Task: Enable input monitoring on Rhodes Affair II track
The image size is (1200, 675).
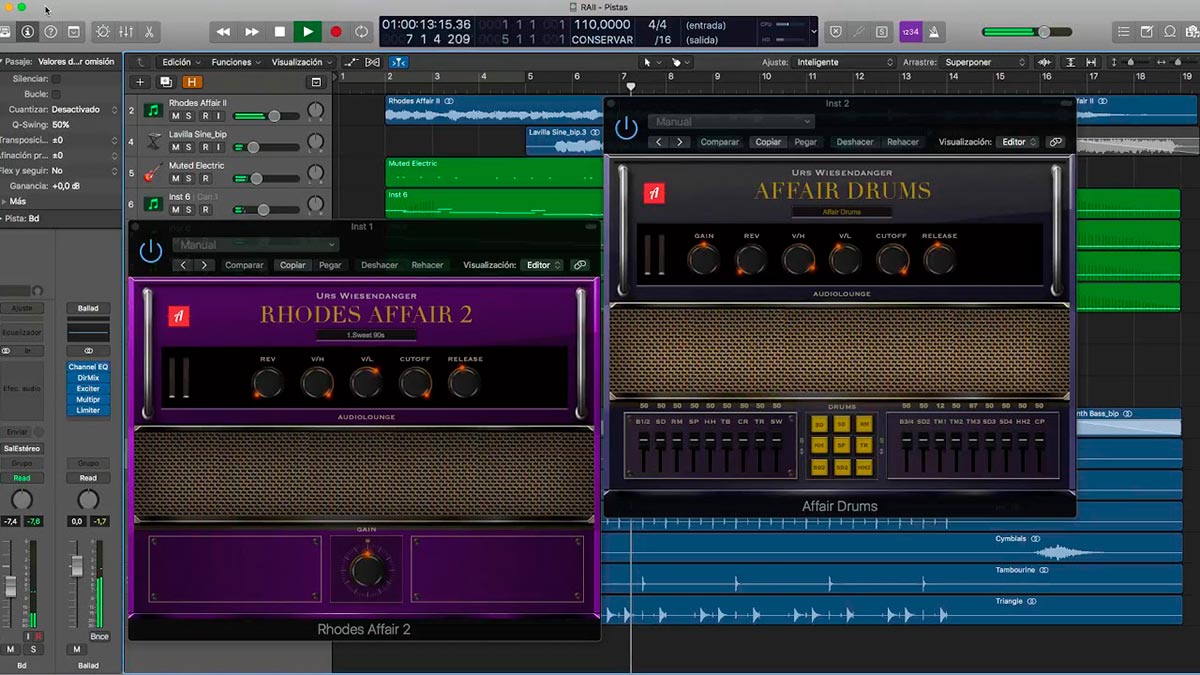Action: point(217,116)
